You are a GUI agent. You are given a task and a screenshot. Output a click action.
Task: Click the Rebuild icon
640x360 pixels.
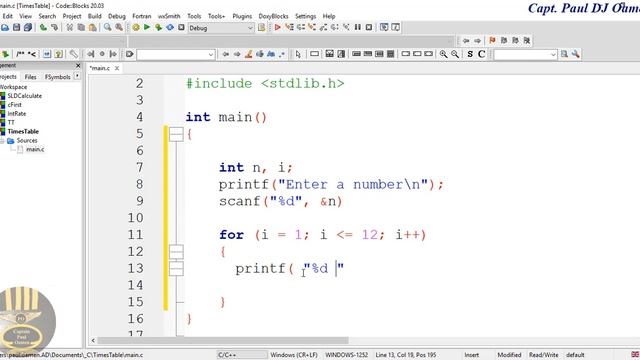pos(170,27)
